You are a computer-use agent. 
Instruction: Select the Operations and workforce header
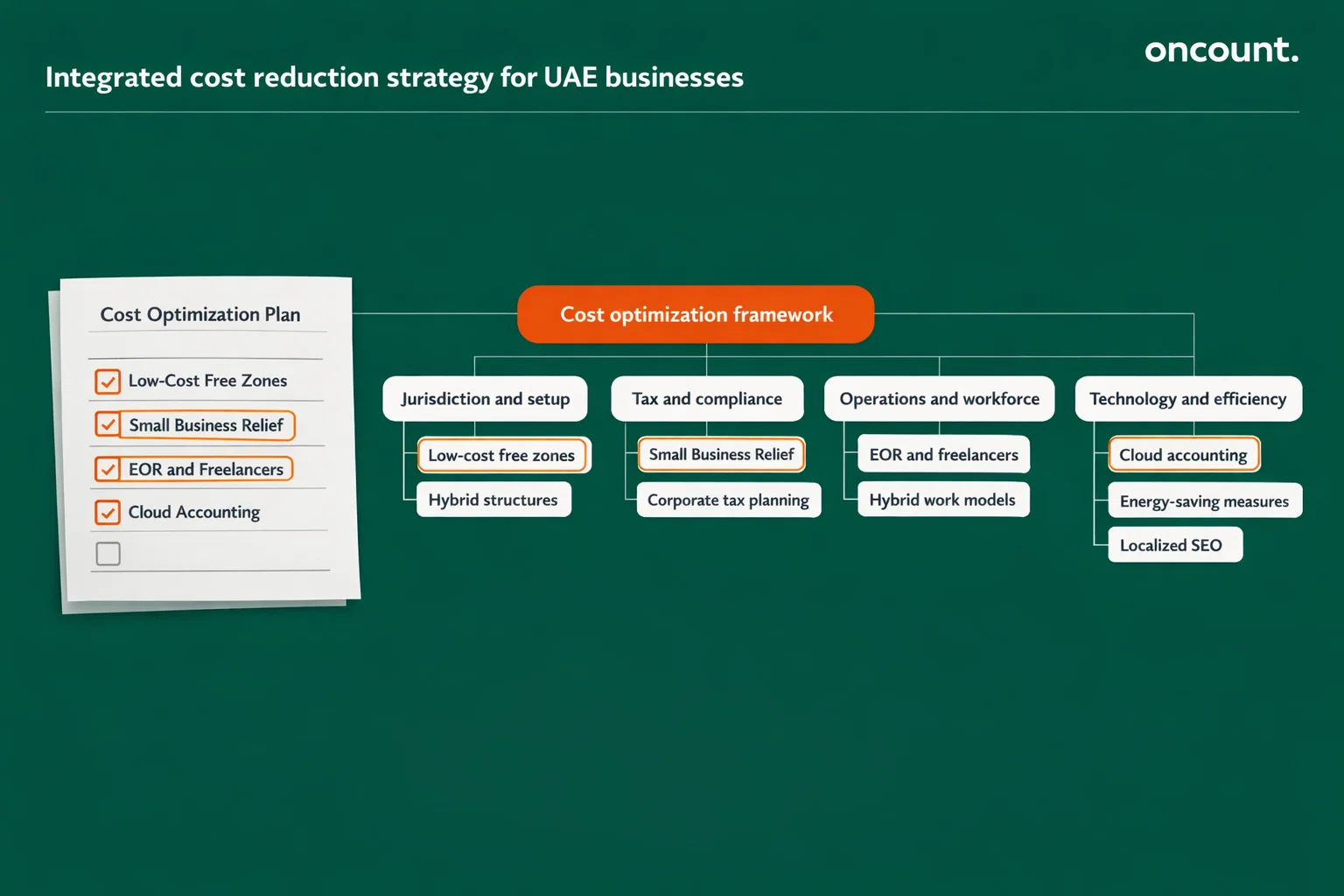(x=938, y=398)
